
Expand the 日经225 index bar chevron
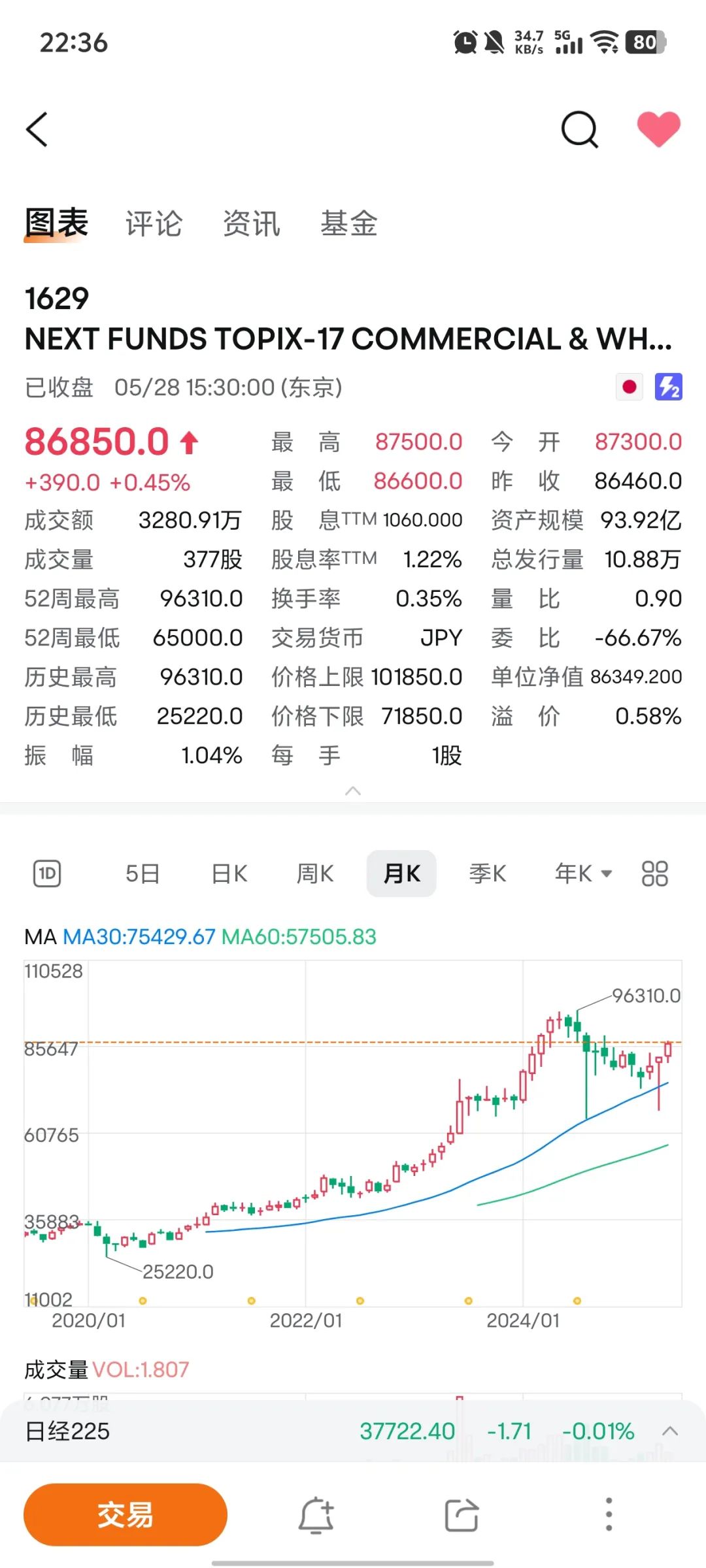click(670, 1431)
